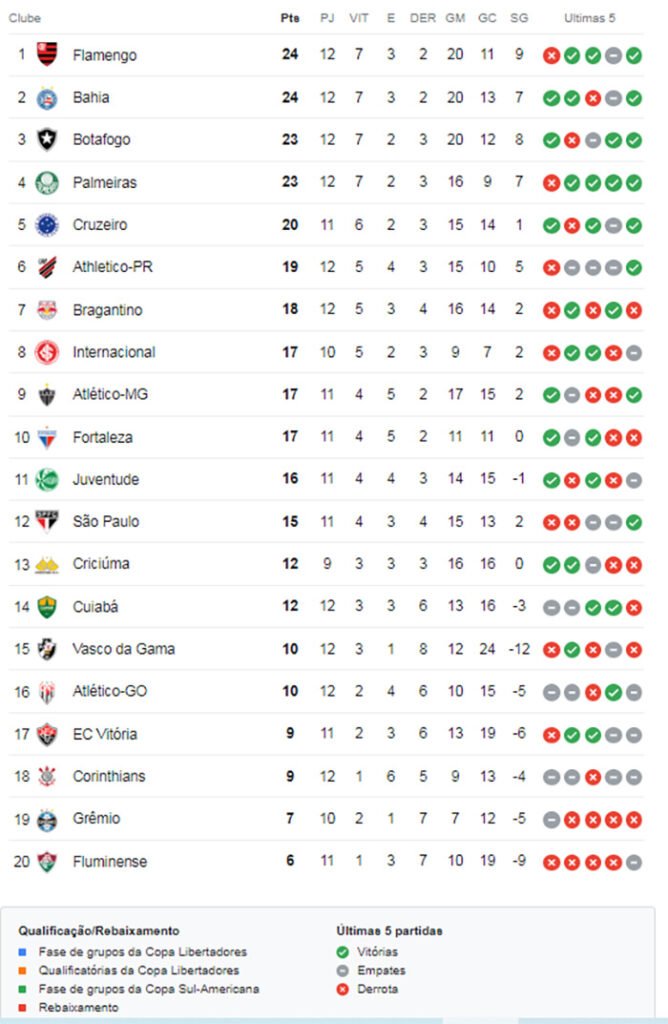Image resolution: width=668 pixels, height=1024 pixels.
Task: Click the Vasco da Gama crest icon
Action: click(47, 649)
